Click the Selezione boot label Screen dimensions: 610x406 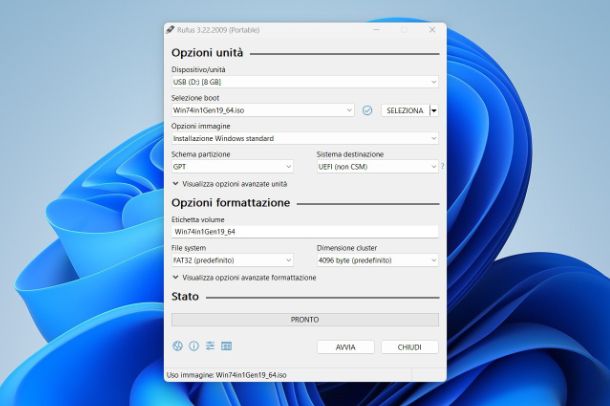pyautogui.click(x=195, y=98)
